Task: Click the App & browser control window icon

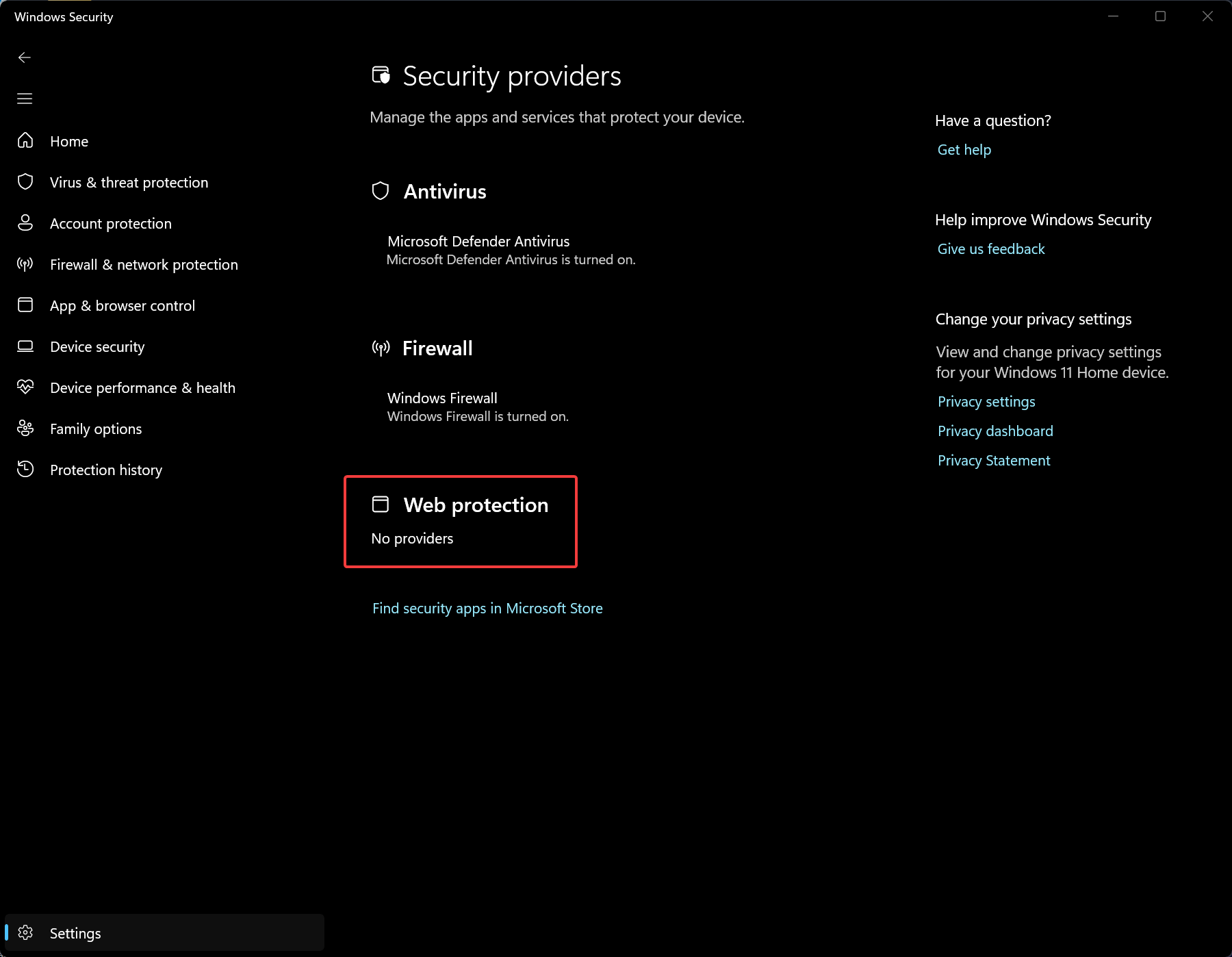Action: pyautogui.click(x=25, y=305)
